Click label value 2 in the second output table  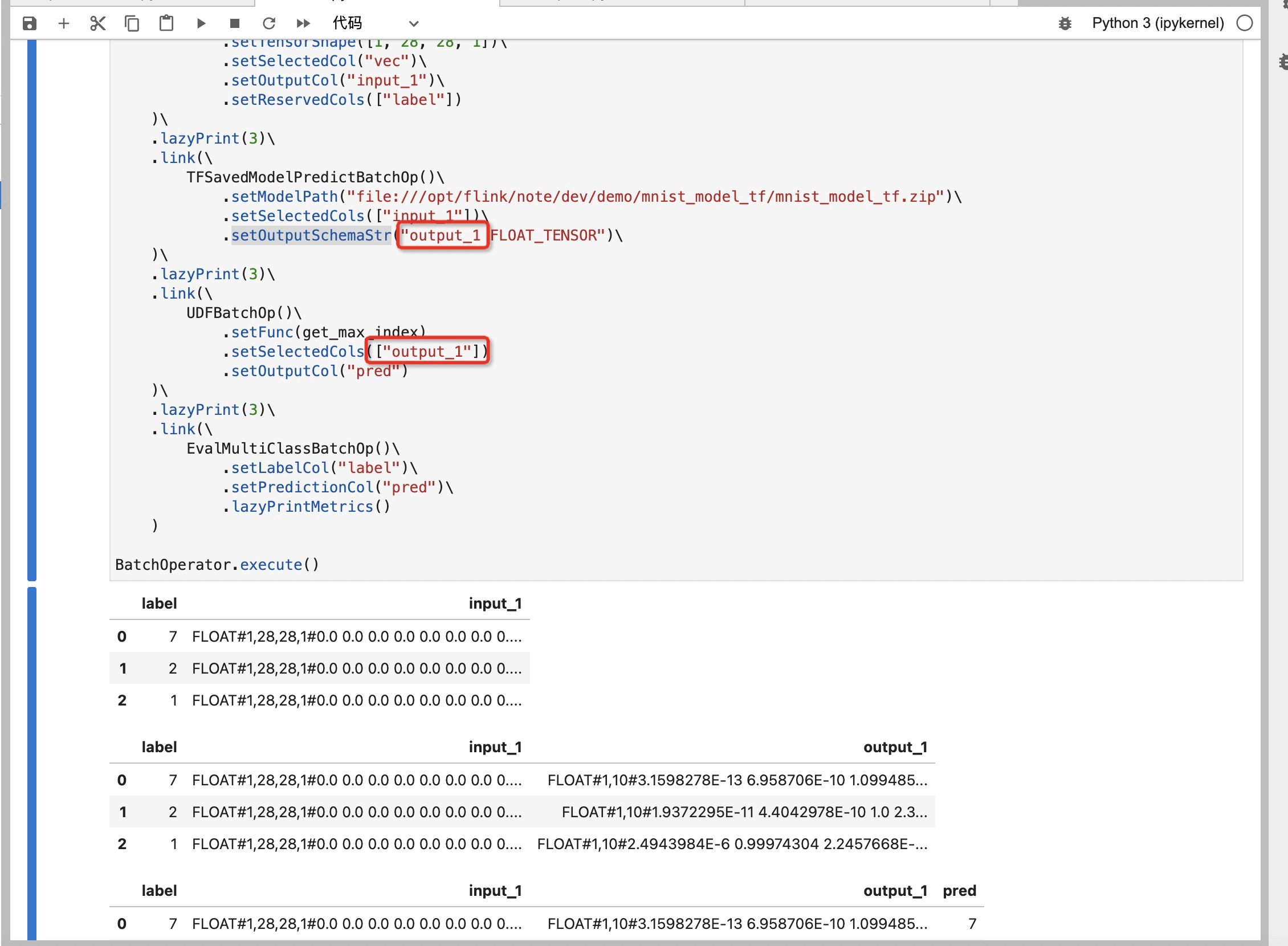point(172,812)
